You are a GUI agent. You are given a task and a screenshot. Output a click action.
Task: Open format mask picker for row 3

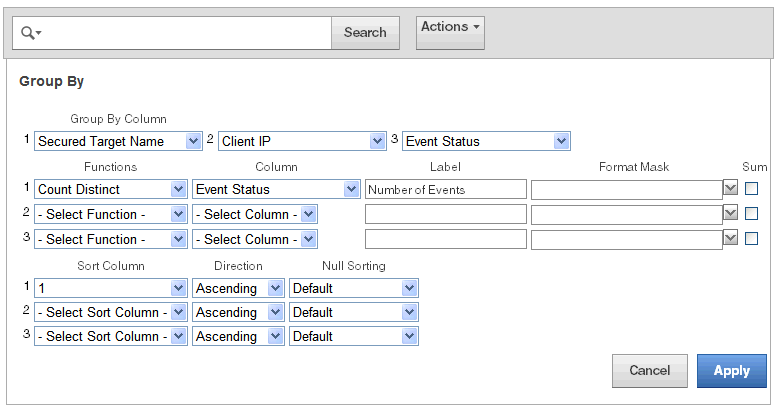pyautogui.click(x=730, y=238)
